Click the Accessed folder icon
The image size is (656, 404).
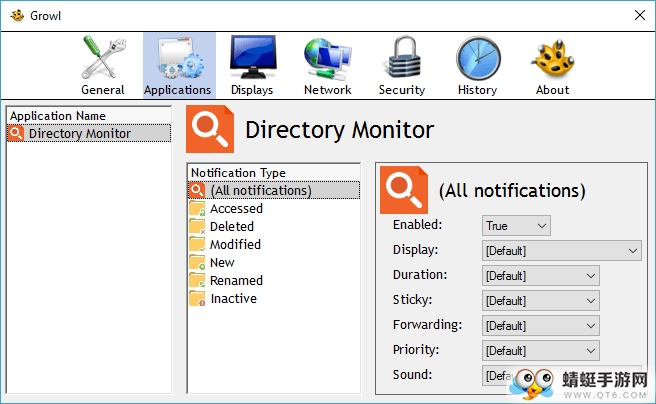coord(197,208)
